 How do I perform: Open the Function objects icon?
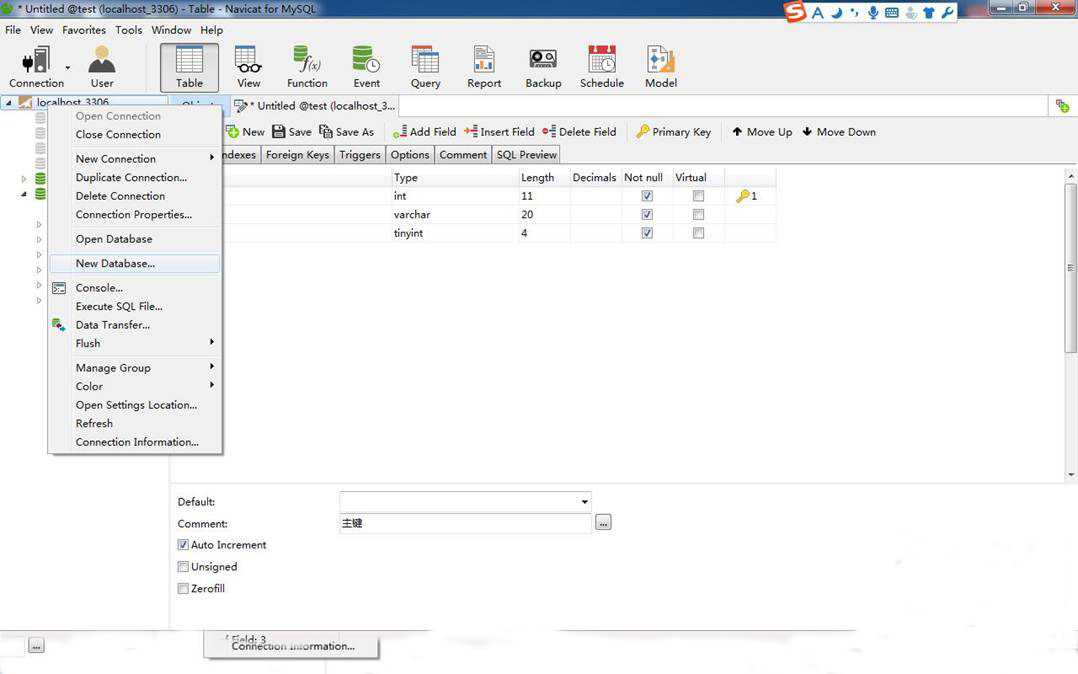tap(307, 67)
